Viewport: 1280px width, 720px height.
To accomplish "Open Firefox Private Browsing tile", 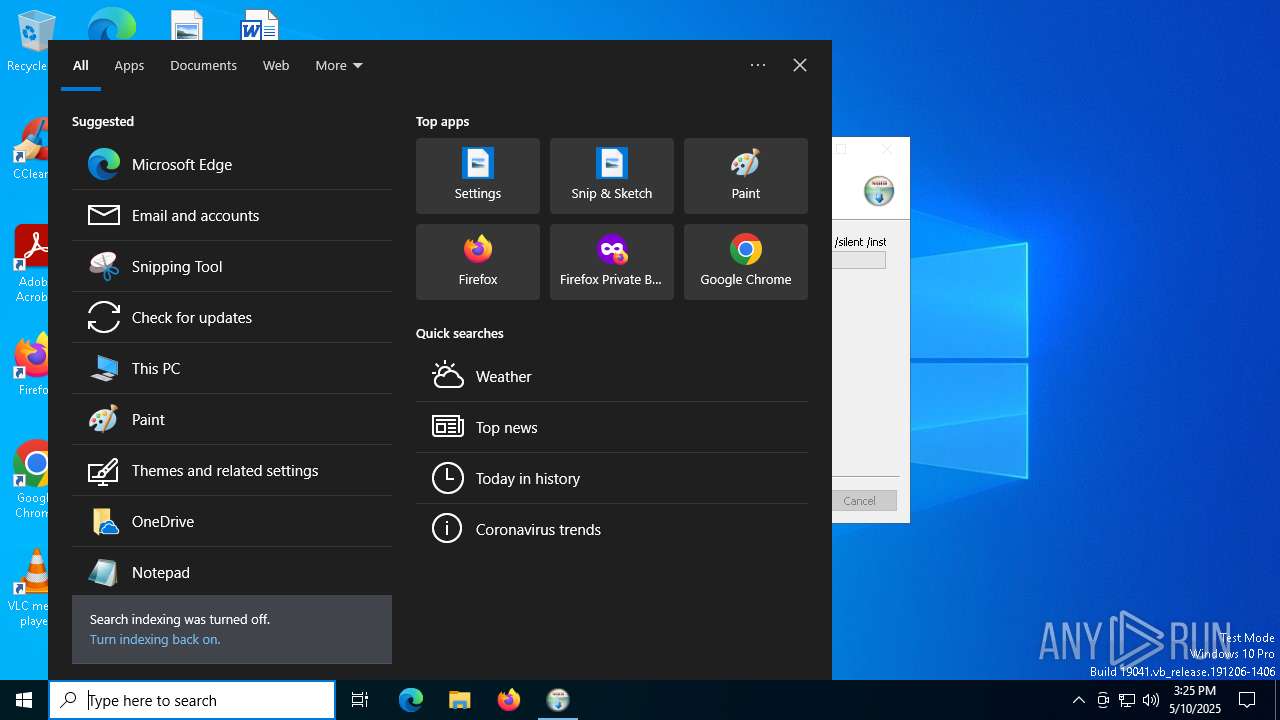I will click(612, 262).
